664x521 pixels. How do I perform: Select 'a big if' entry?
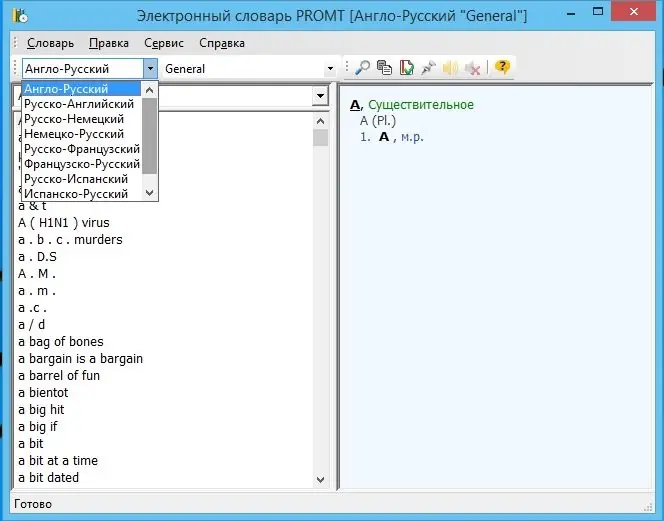38,427
